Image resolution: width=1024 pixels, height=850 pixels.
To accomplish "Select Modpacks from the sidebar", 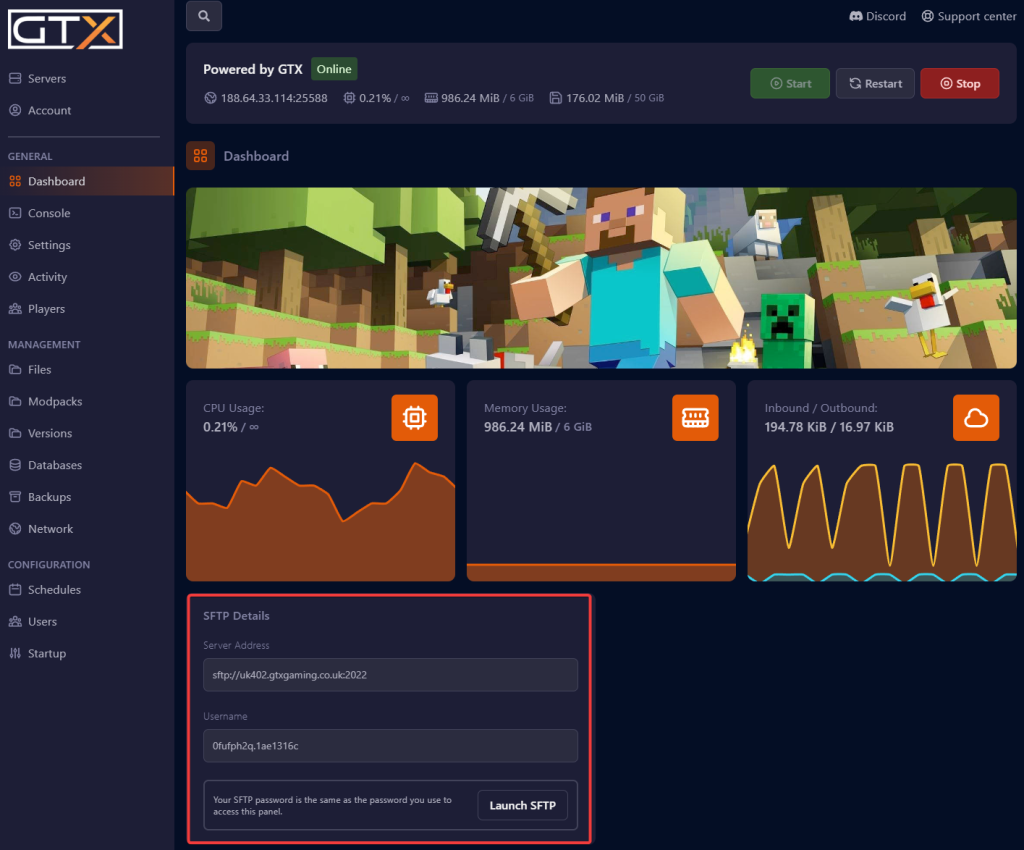I will click(87, 401).
